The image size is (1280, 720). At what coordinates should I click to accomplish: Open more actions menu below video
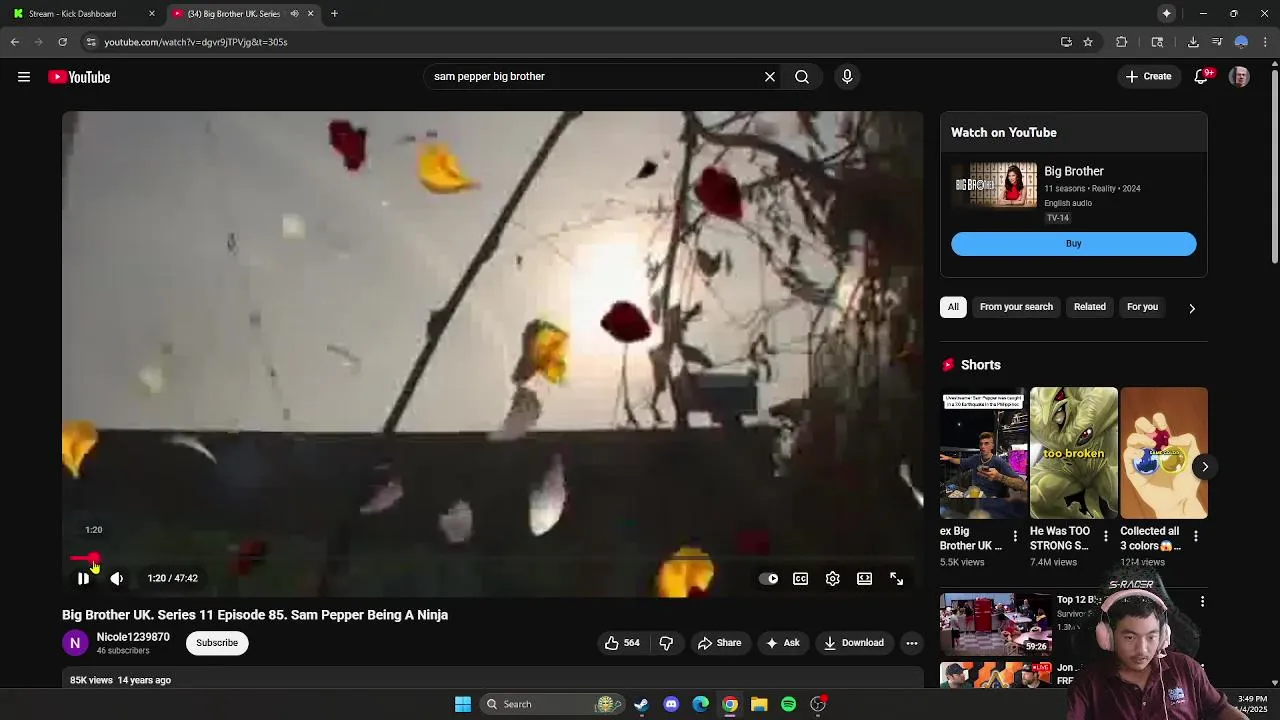912,643
